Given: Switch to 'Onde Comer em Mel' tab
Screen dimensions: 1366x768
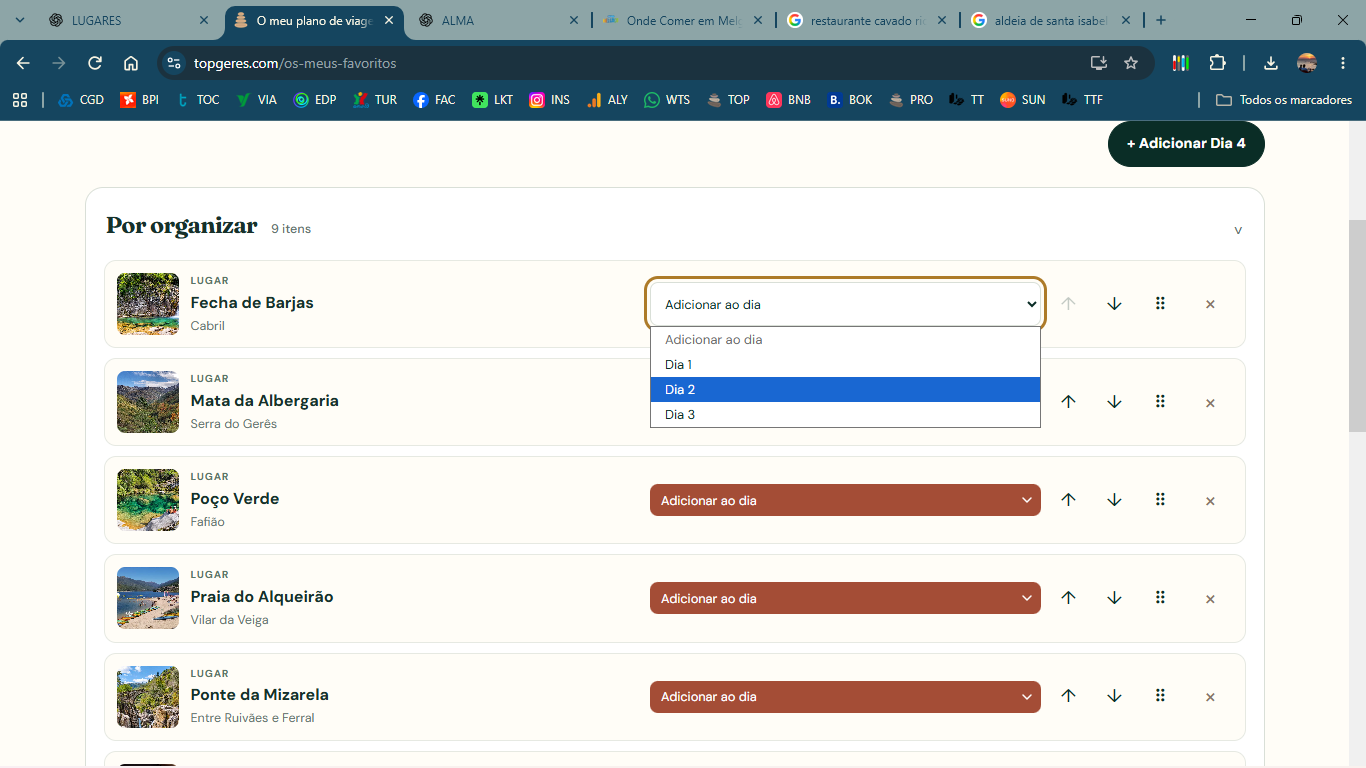Looking at the screenshot, I should tap(681, 20).
